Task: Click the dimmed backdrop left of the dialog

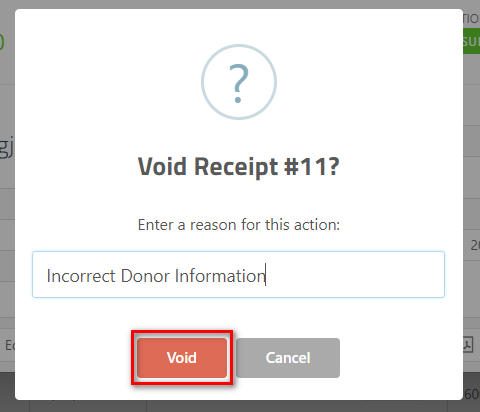Action: (x=7, y=233)
